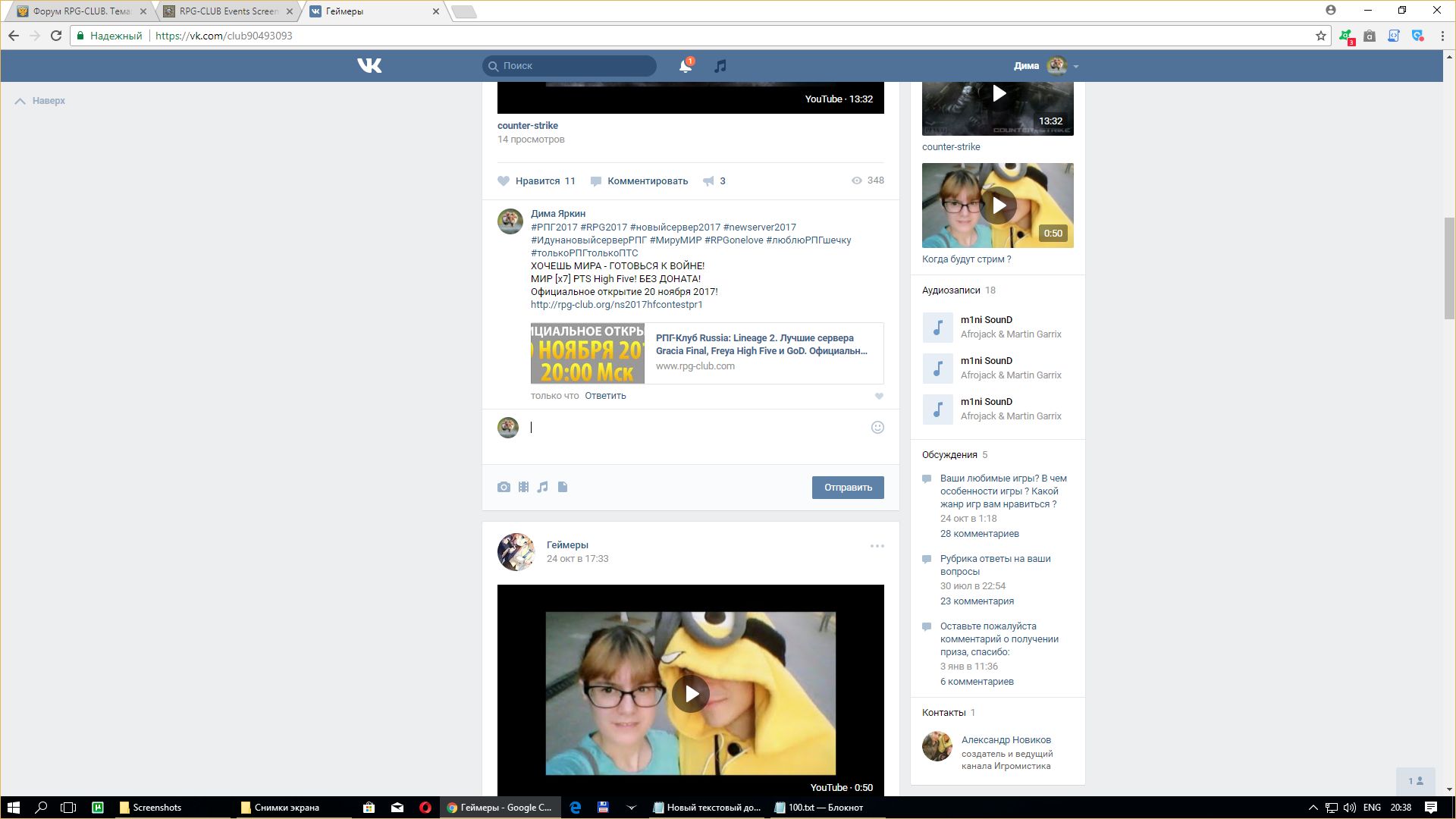Open the music note icon in header
The width and height of the screenshot is (1456, 819).
click(720, 66)
